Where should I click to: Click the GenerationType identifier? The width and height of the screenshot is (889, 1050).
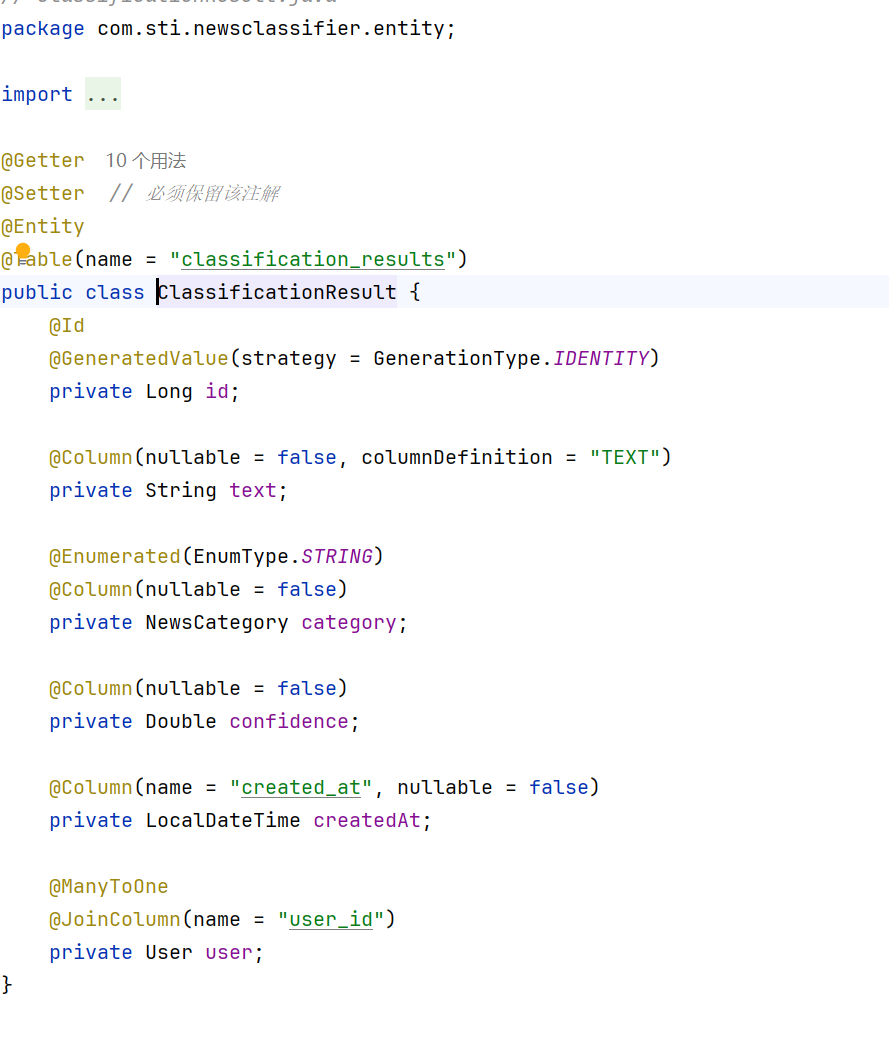[457, 358]
